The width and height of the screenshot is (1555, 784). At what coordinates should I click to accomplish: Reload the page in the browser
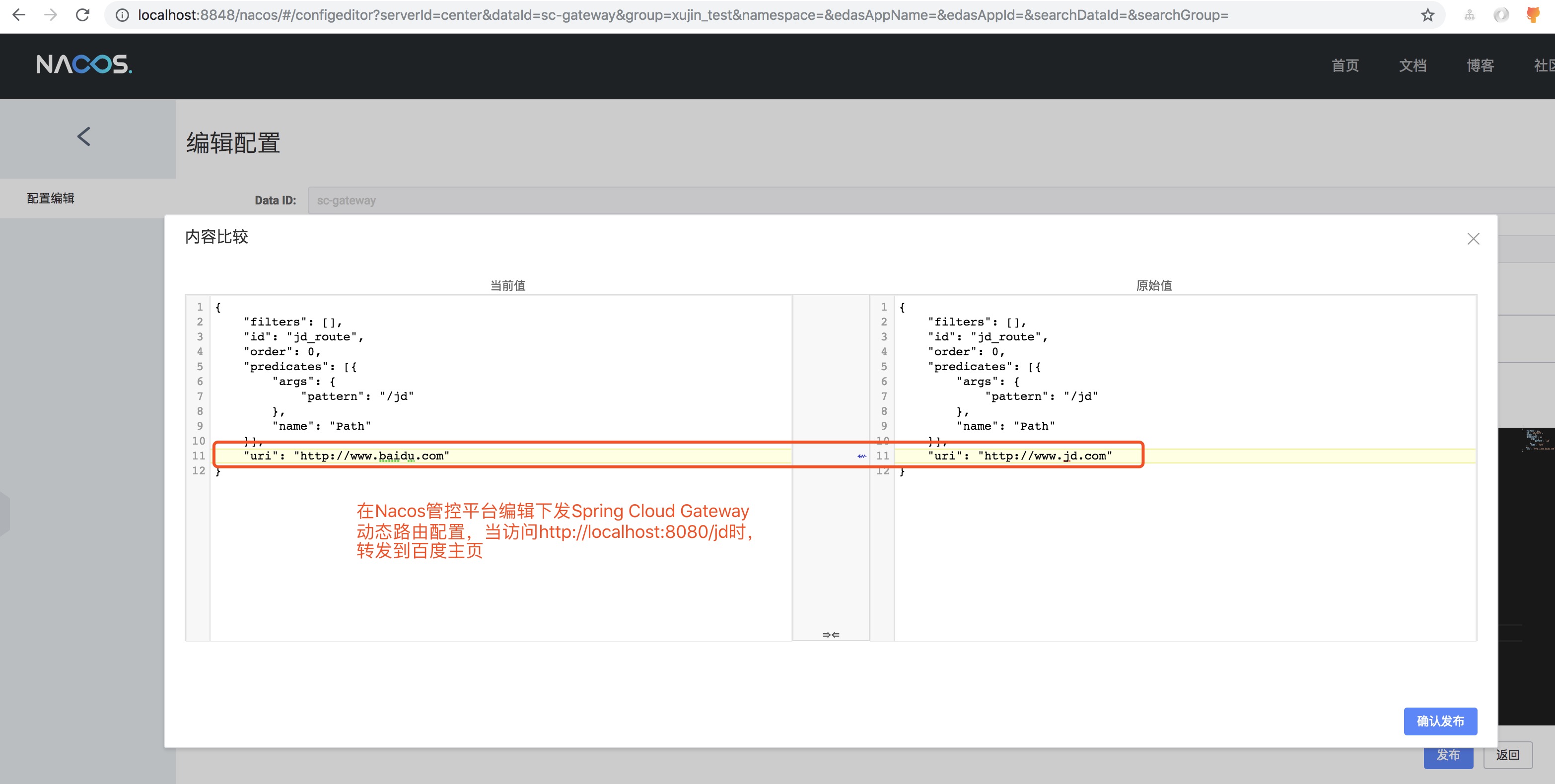pos(83,15)
